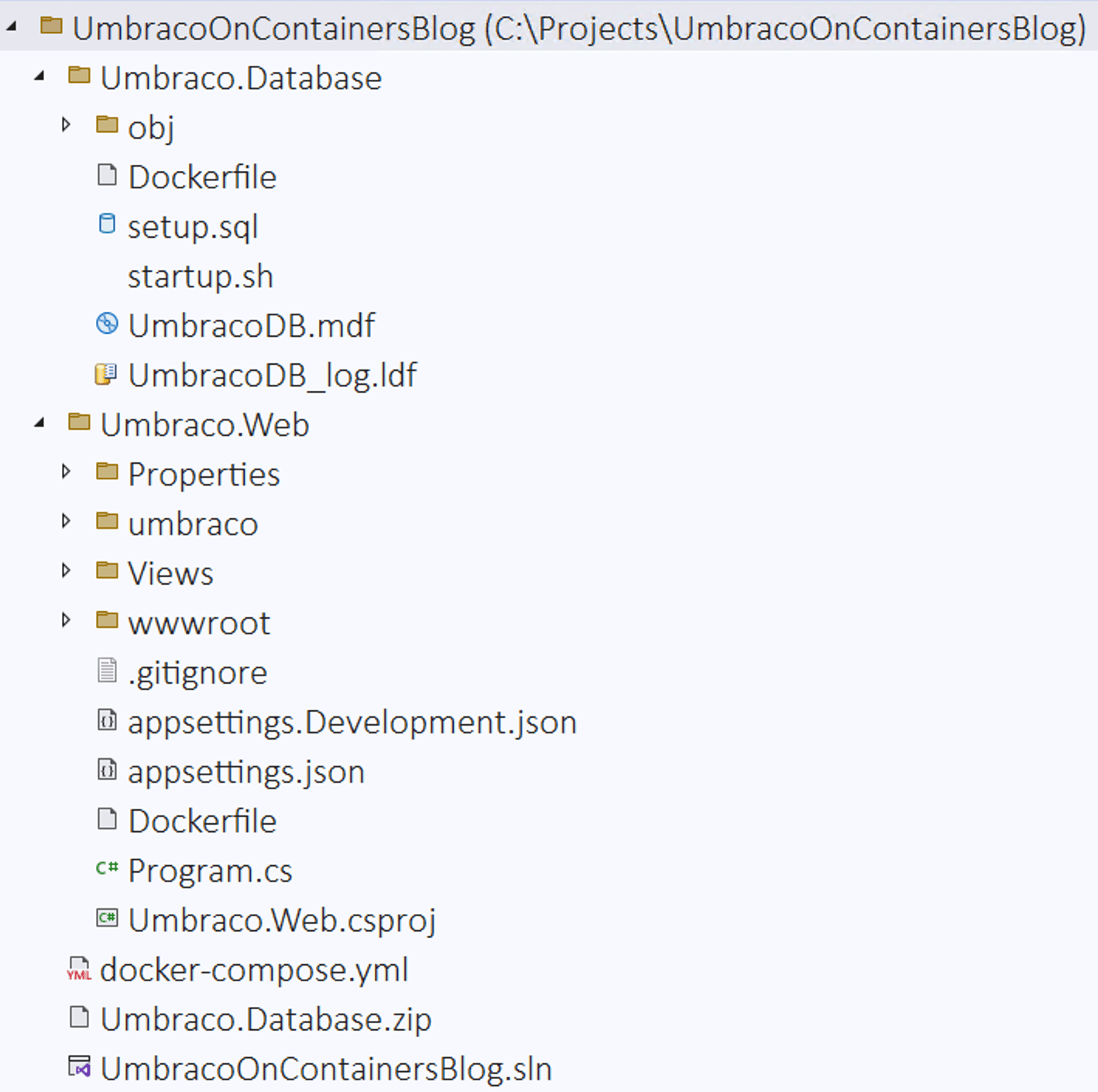Expand the Properties folder

[66, 472]
